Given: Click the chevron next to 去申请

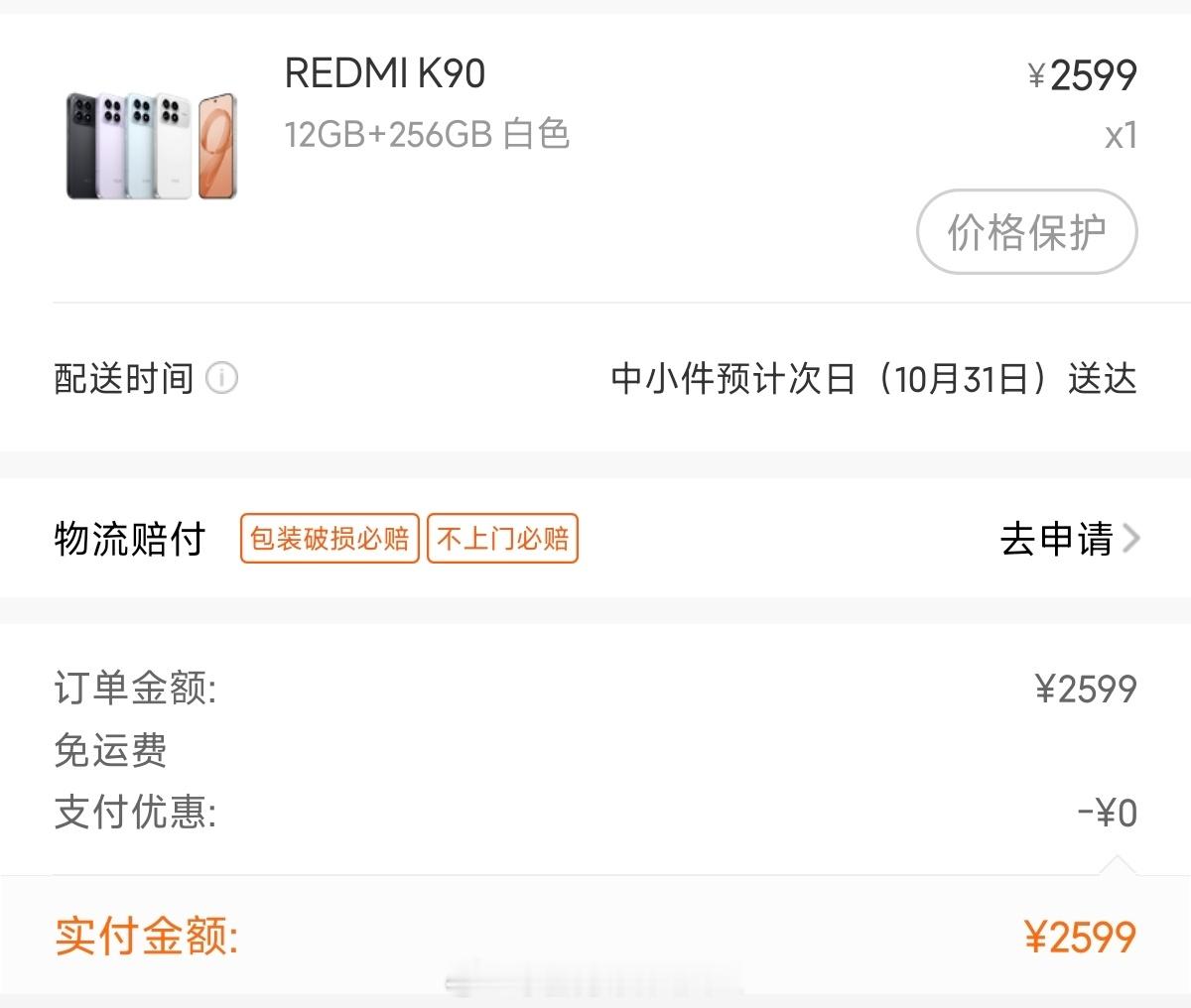Looking at the screenshot, I should point(1131,539).
